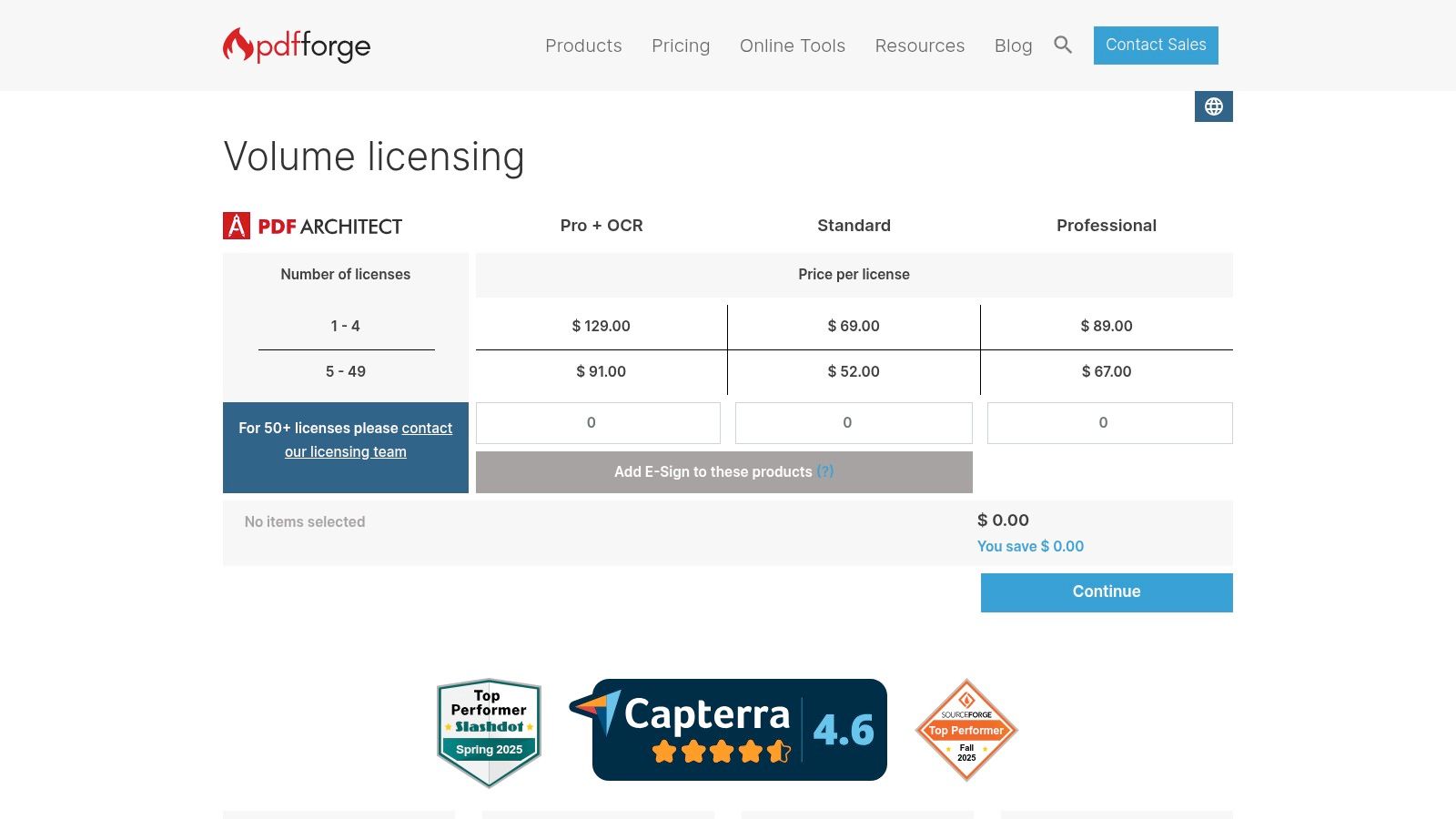Click the Standard license quantity field

pyautogui.click(x=854, y=423)
